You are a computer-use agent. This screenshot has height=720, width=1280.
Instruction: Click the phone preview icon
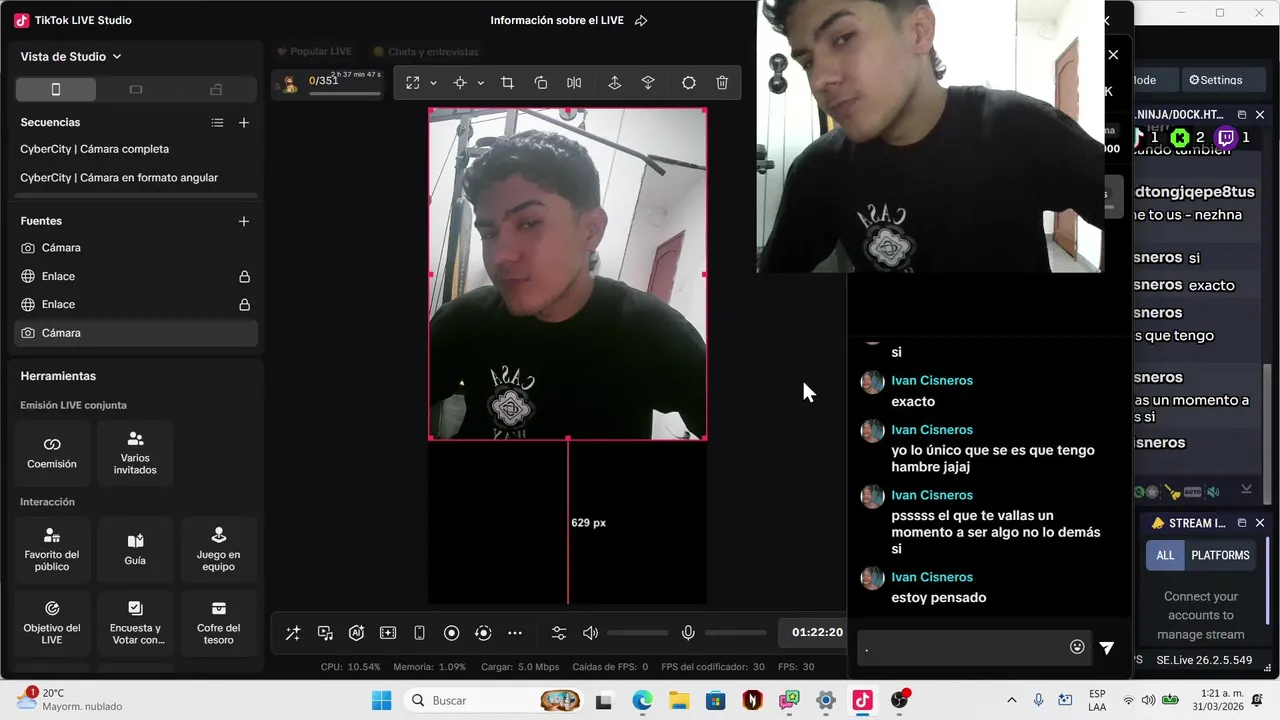point(420,633)
